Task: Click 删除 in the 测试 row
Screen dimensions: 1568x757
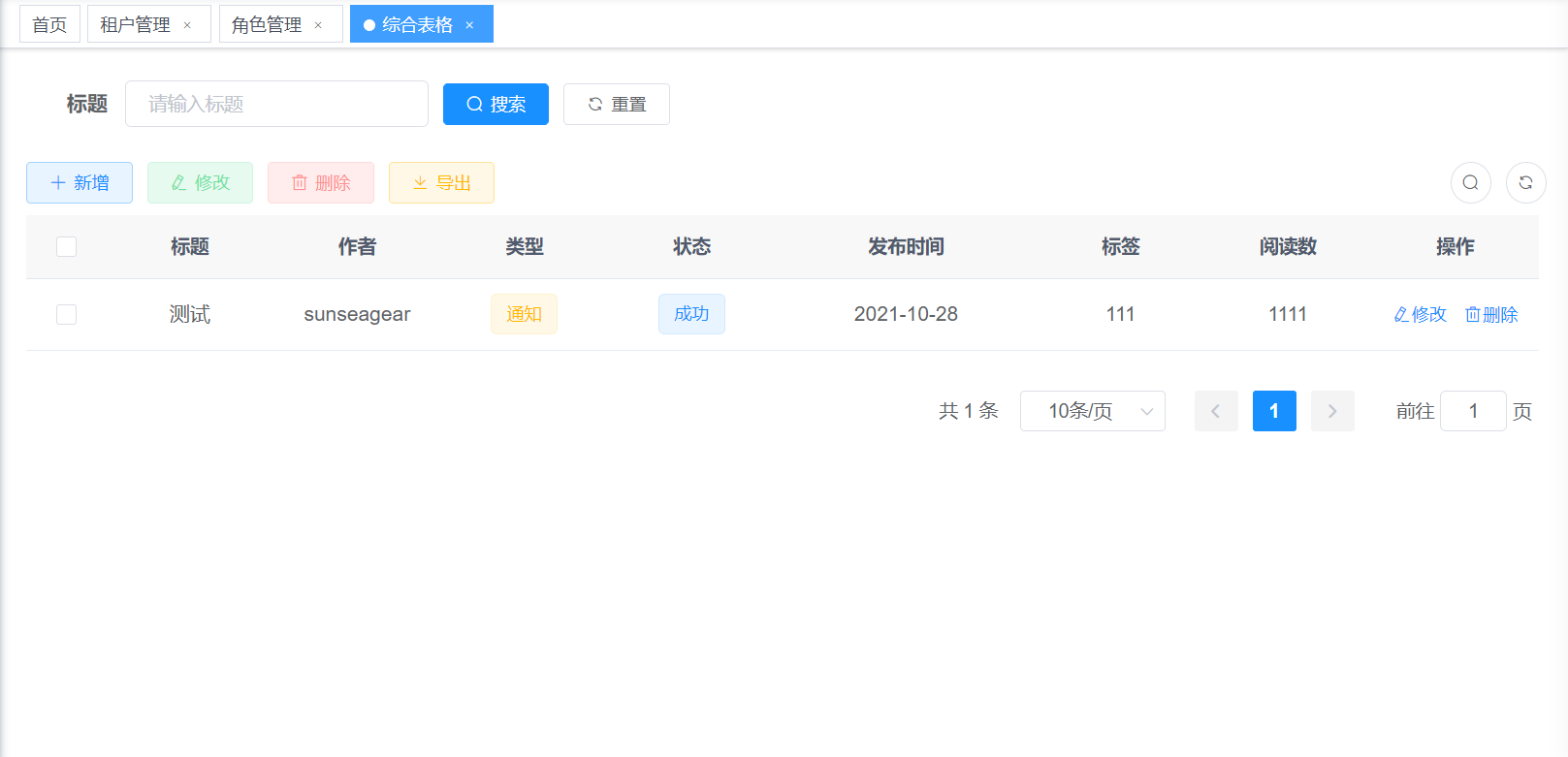Action: tap(1491, 314)
